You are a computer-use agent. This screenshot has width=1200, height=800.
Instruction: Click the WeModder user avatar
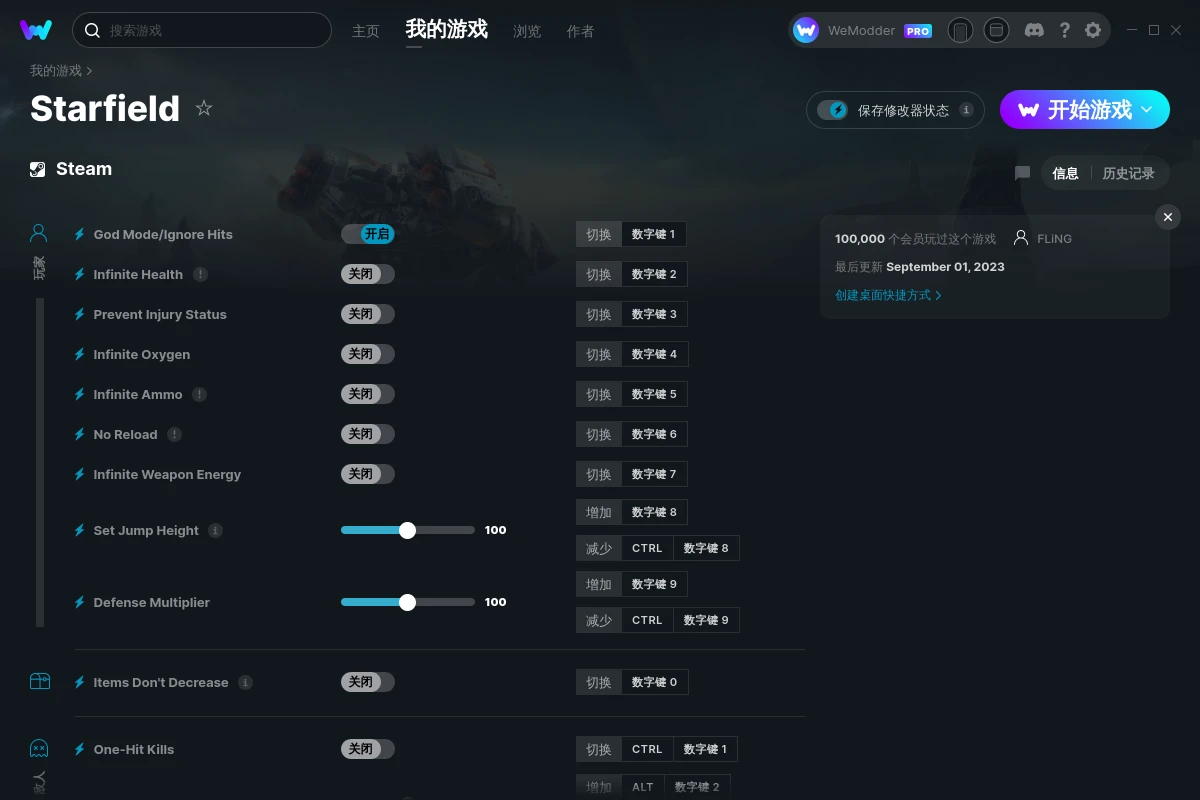tap(806, 30)
